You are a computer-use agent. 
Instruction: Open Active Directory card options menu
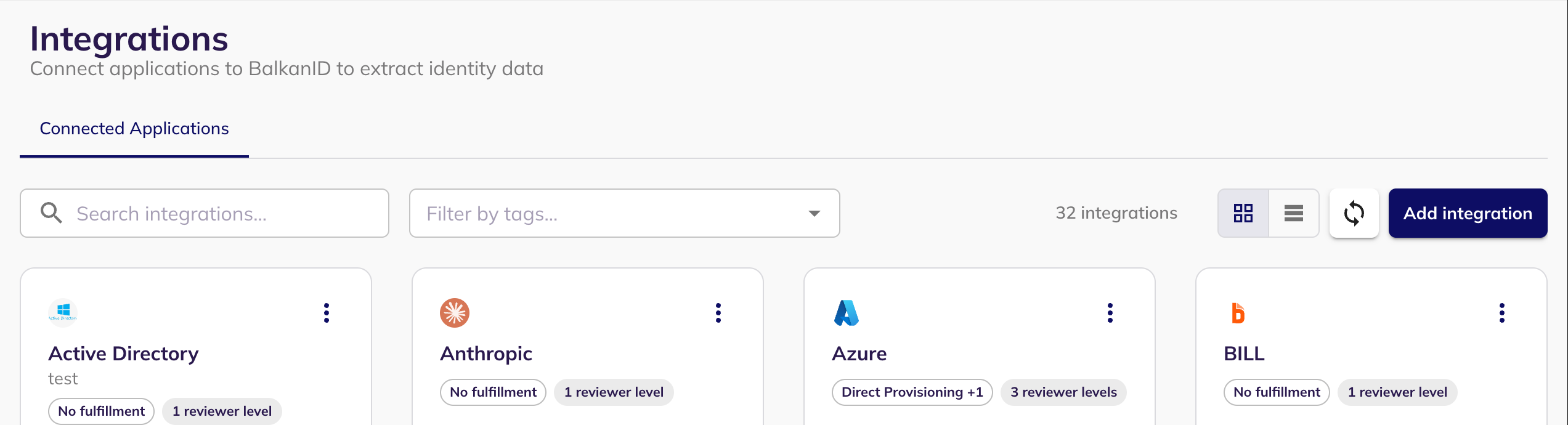point(327,313)
